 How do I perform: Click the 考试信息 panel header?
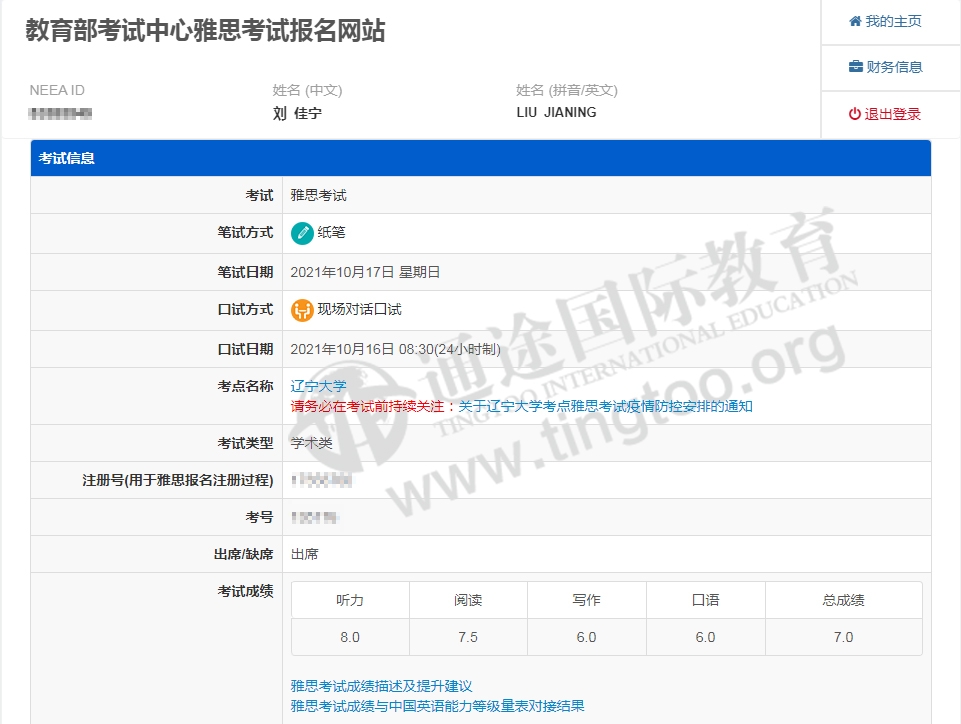(480, 158)
